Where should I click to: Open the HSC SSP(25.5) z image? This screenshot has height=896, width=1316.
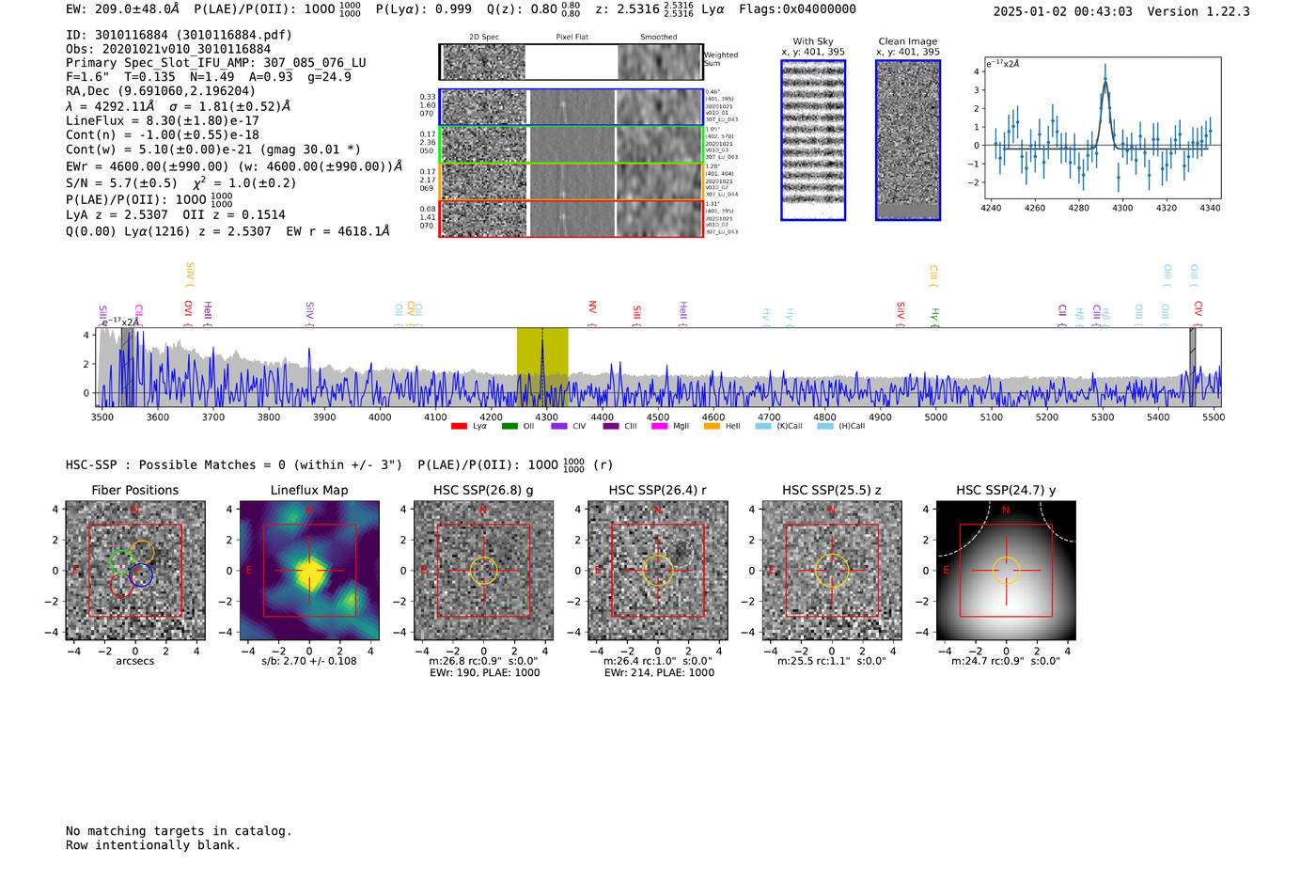click(x=832, y=571)
